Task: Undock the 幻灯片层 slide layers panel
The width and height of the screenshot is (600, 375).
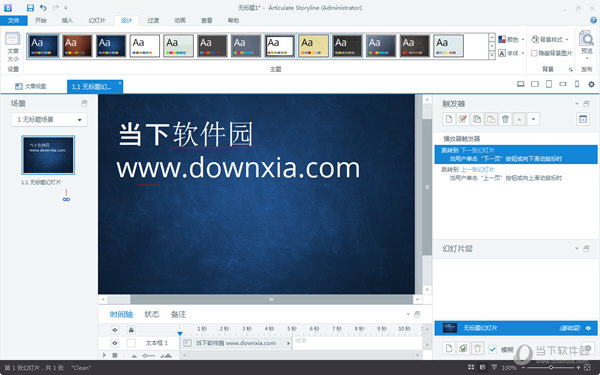Action: [586, 249]
